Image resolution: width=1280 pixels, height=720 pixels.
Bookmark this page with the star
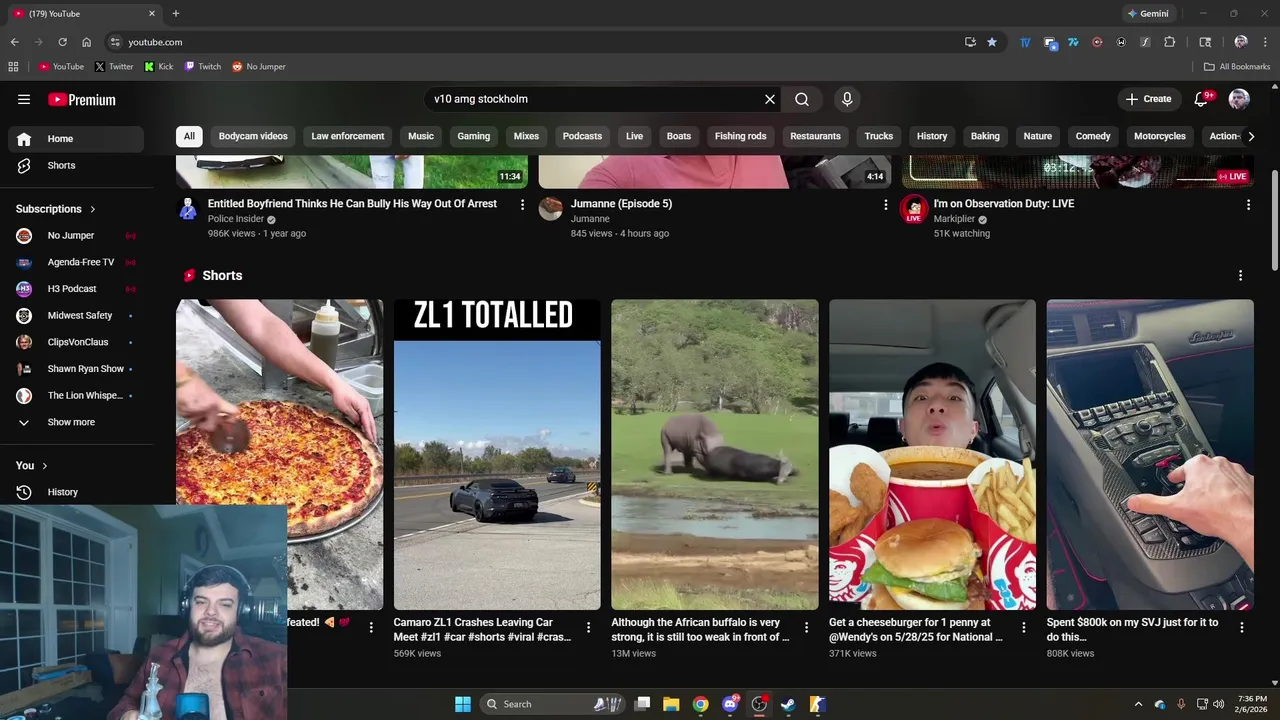(992, 42)
